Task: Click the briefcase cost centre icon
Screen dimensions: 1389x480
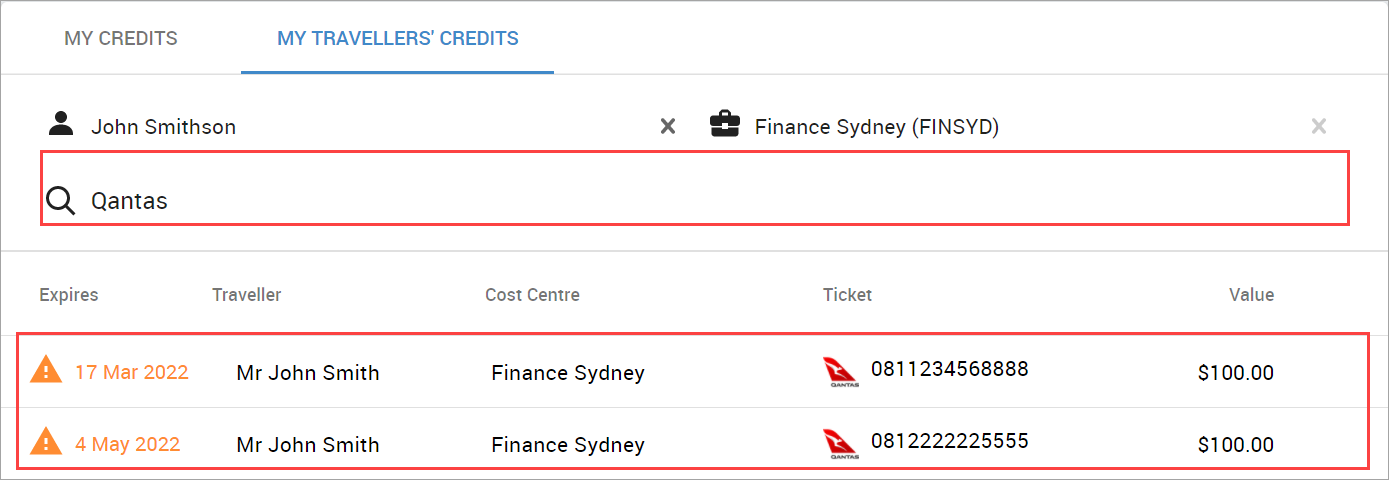Action: pos(725,124)
